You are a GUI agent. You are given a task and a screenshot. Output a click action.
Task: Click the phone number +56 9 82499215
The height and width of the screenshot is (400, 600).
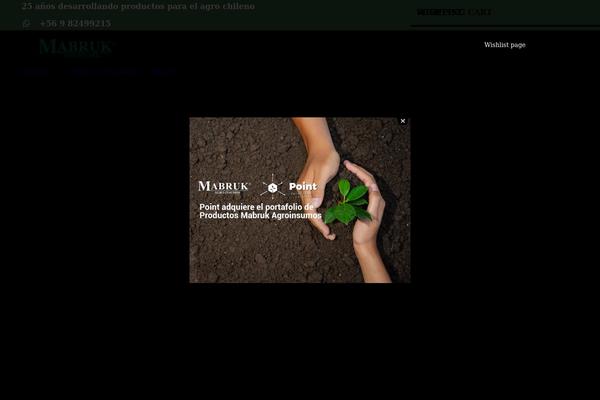pos(75,23)
